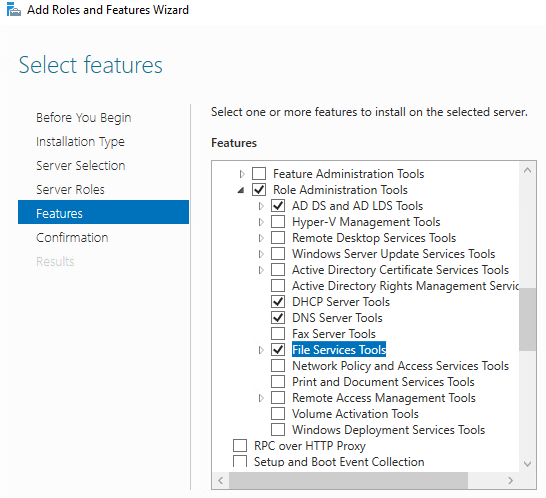Click the left arrow of the horizontal scrollbar
Screen dimensions: 546x498
click(220, 481)
